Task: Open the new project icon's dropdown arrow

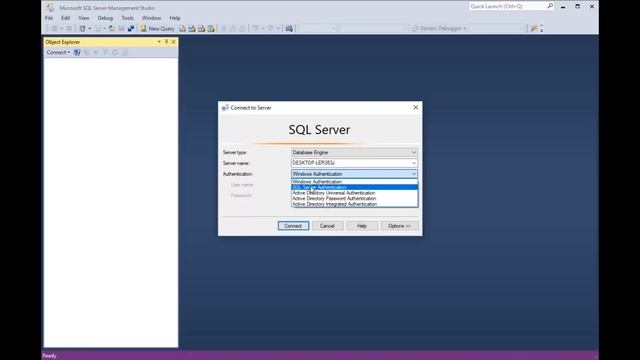Action: click(90, 29)
